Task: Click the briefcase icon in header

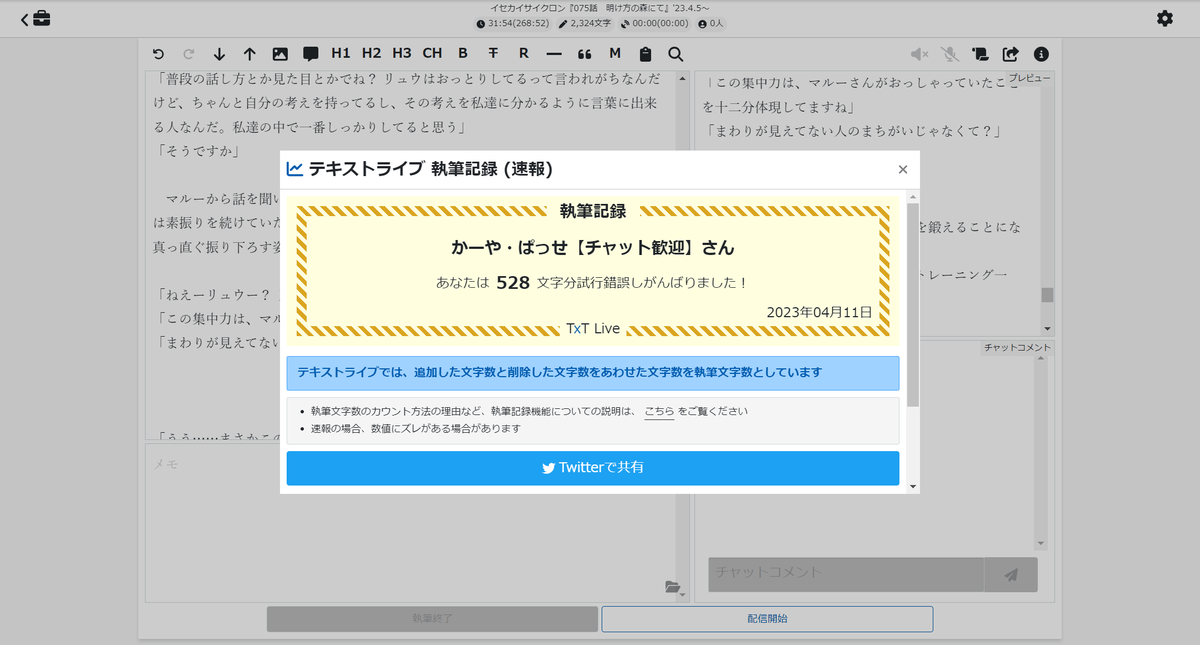Action: pos(42,18)
